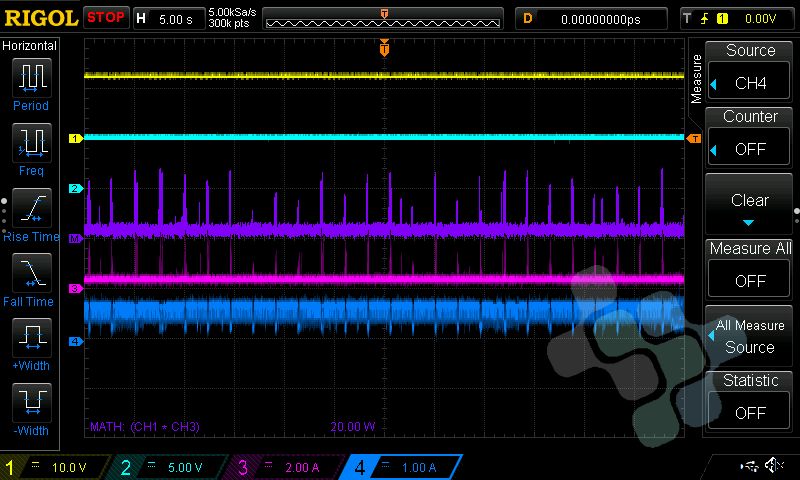Choose the Fall Time measurement icon

[33, 272]
